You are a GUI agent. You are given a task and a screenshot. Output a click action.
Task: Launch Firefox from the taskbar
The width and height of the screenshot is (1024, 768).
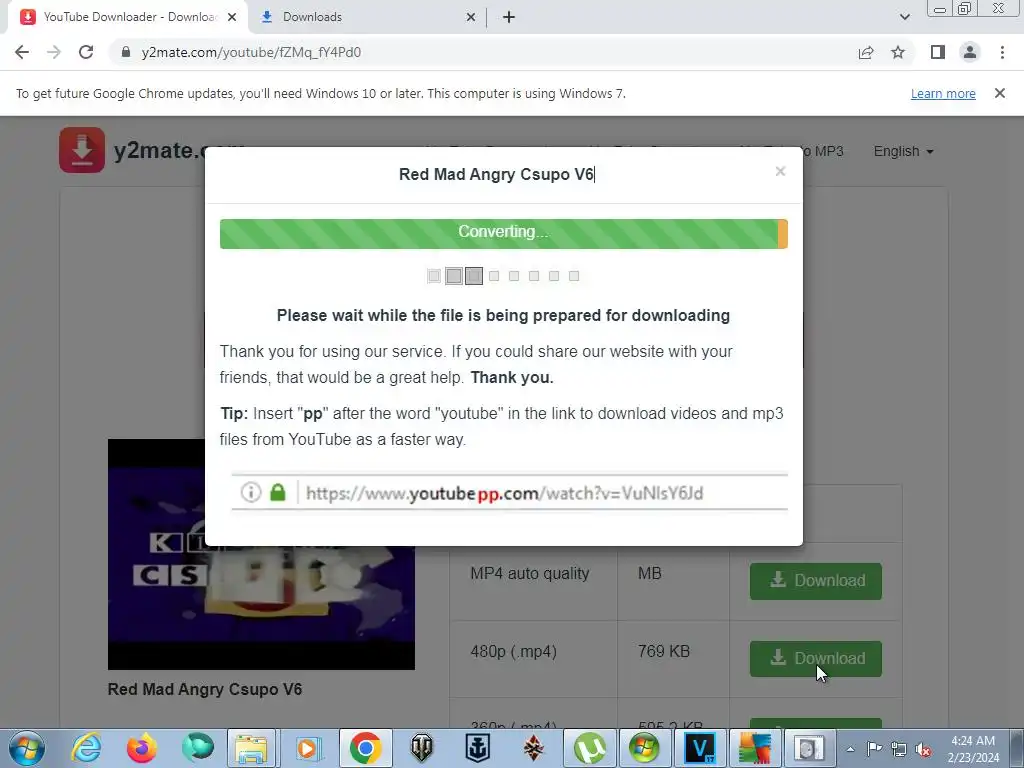coord(141,748)
